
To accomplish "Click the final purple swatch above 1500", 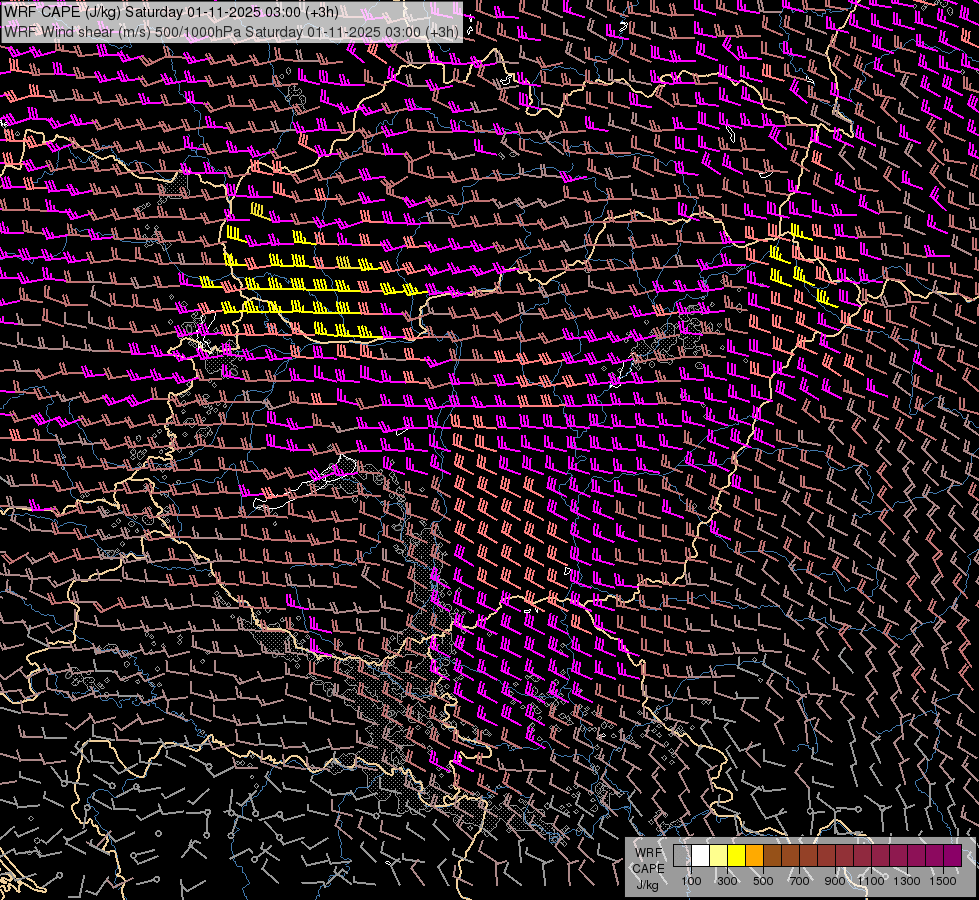I will click(953, 856).
